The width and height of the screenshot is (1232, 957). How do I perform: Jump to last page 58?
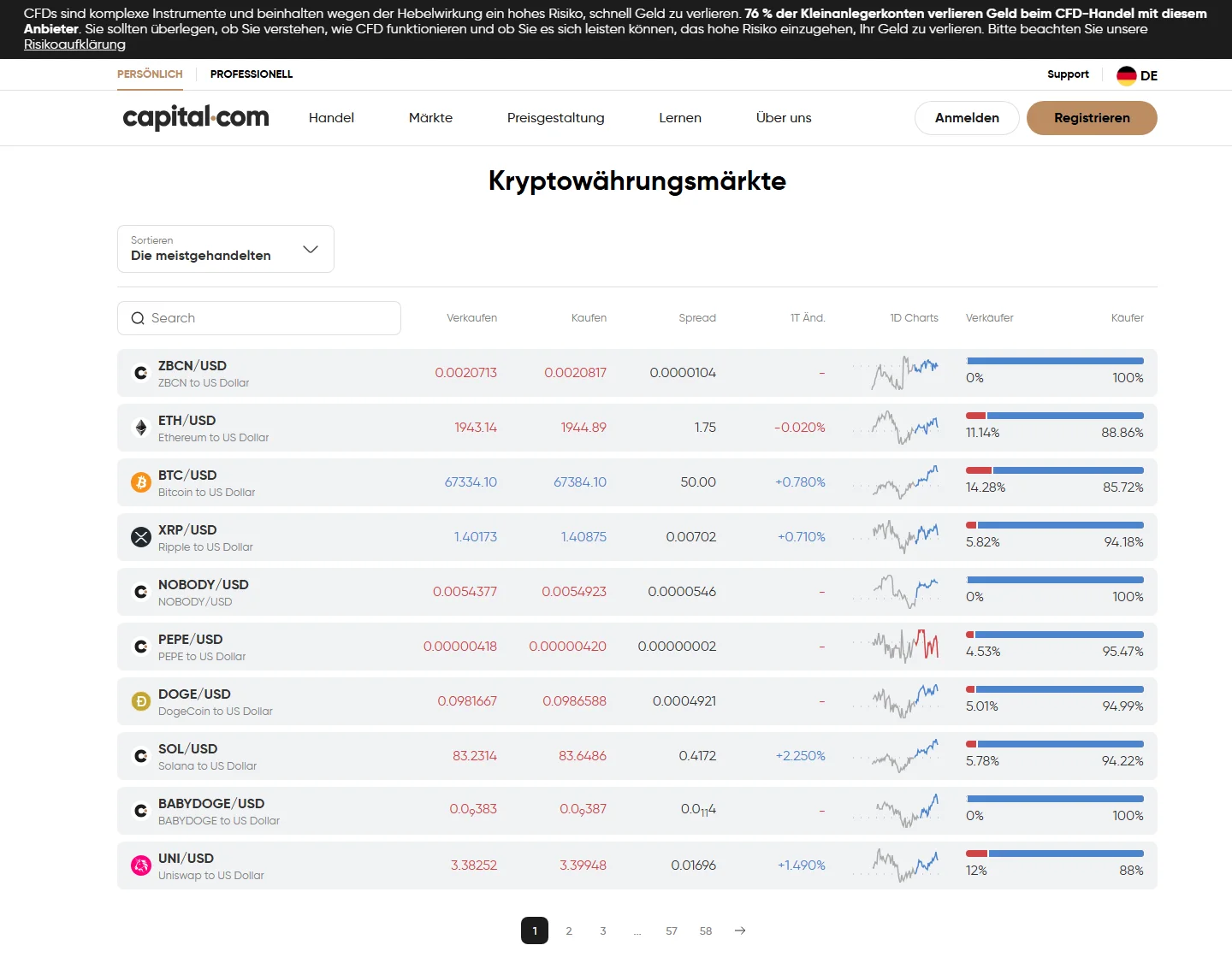pos(706,930)
